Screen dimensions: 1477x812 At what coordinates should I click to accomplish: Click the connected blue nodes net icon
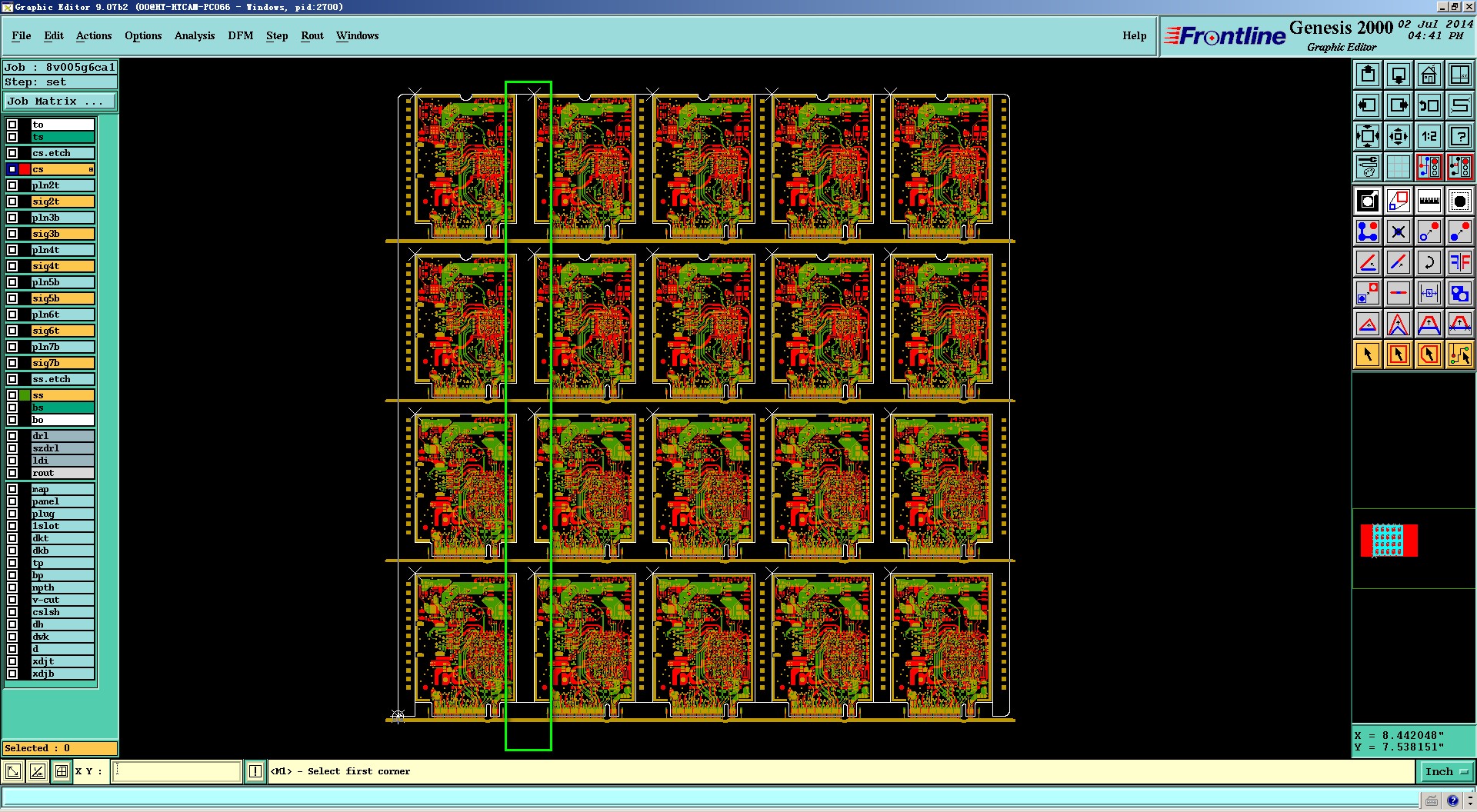click(1368, 231)
